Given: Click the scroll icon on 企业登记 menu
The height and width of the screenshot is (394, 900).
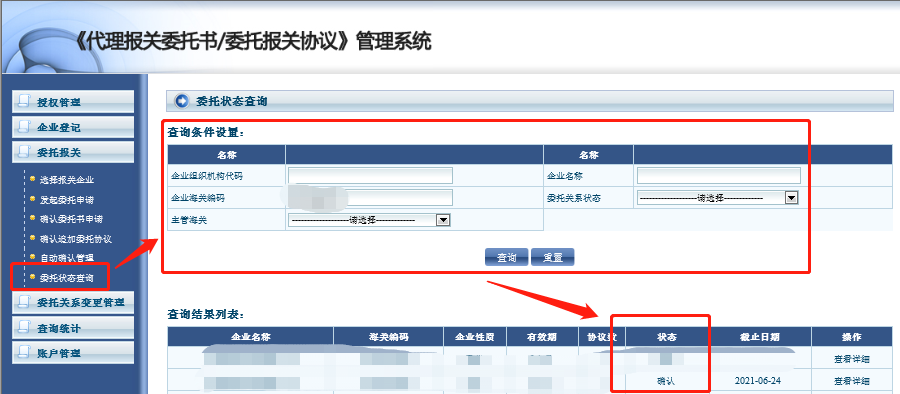Looking at the screenshot, I should [x=24, y=127].
